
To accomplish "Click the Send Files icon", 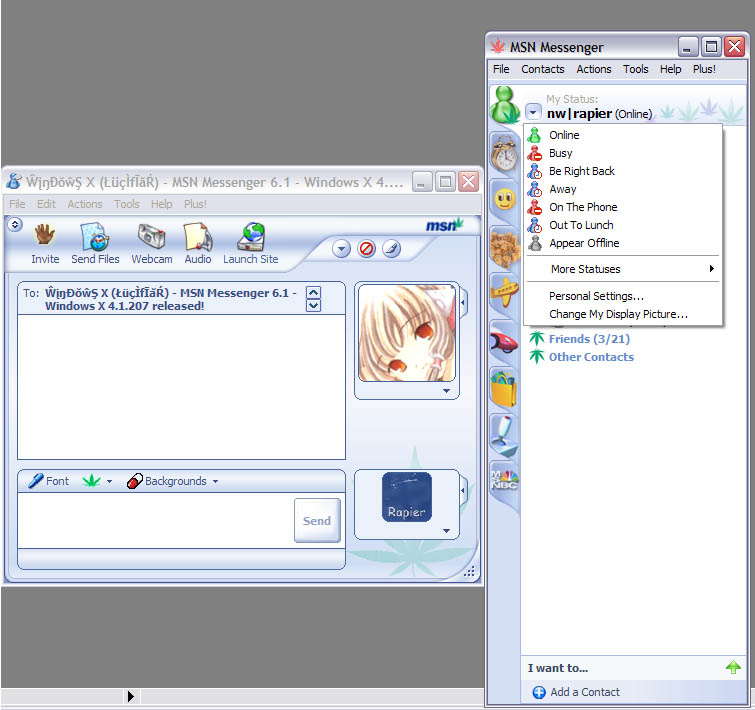I will pyautogui.click(x=95, y=236).
